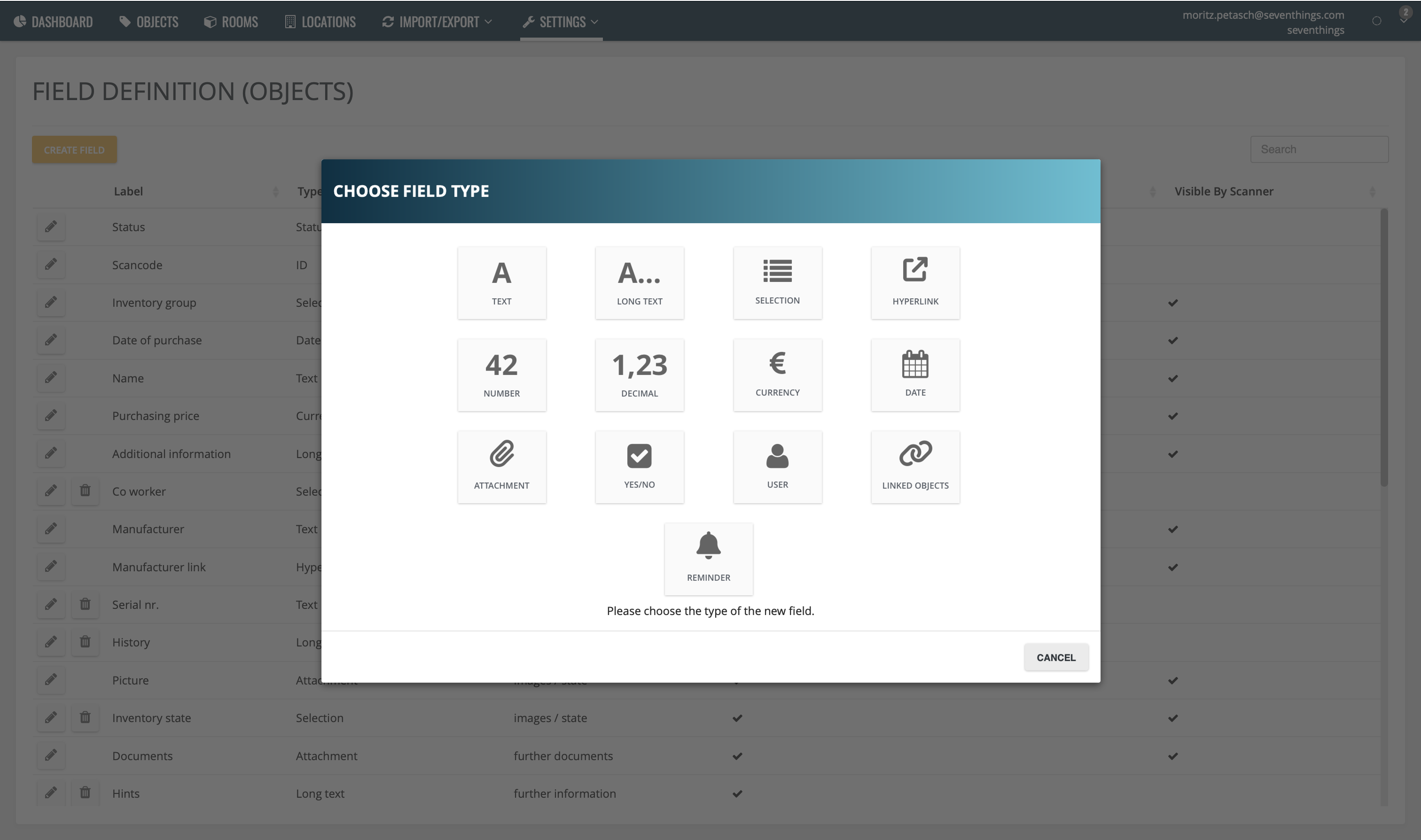The image size is (1421, 840).
Task: Pick the Yes/No field type
Action: [x=639, y=467]
